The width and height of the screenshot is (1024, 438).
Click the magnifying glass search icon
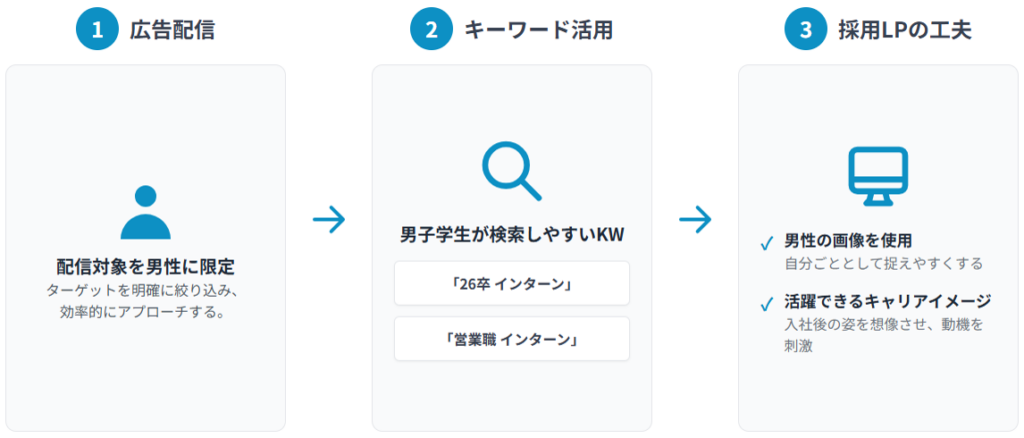511,171
